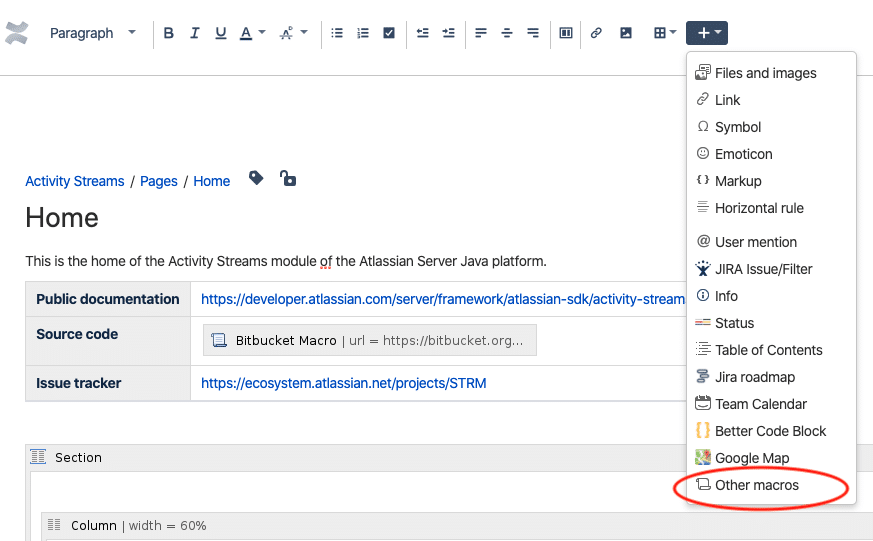The width and height of the screenshot is (873, 541).
Task: Click the indent icon
Action: coord(449,33)
